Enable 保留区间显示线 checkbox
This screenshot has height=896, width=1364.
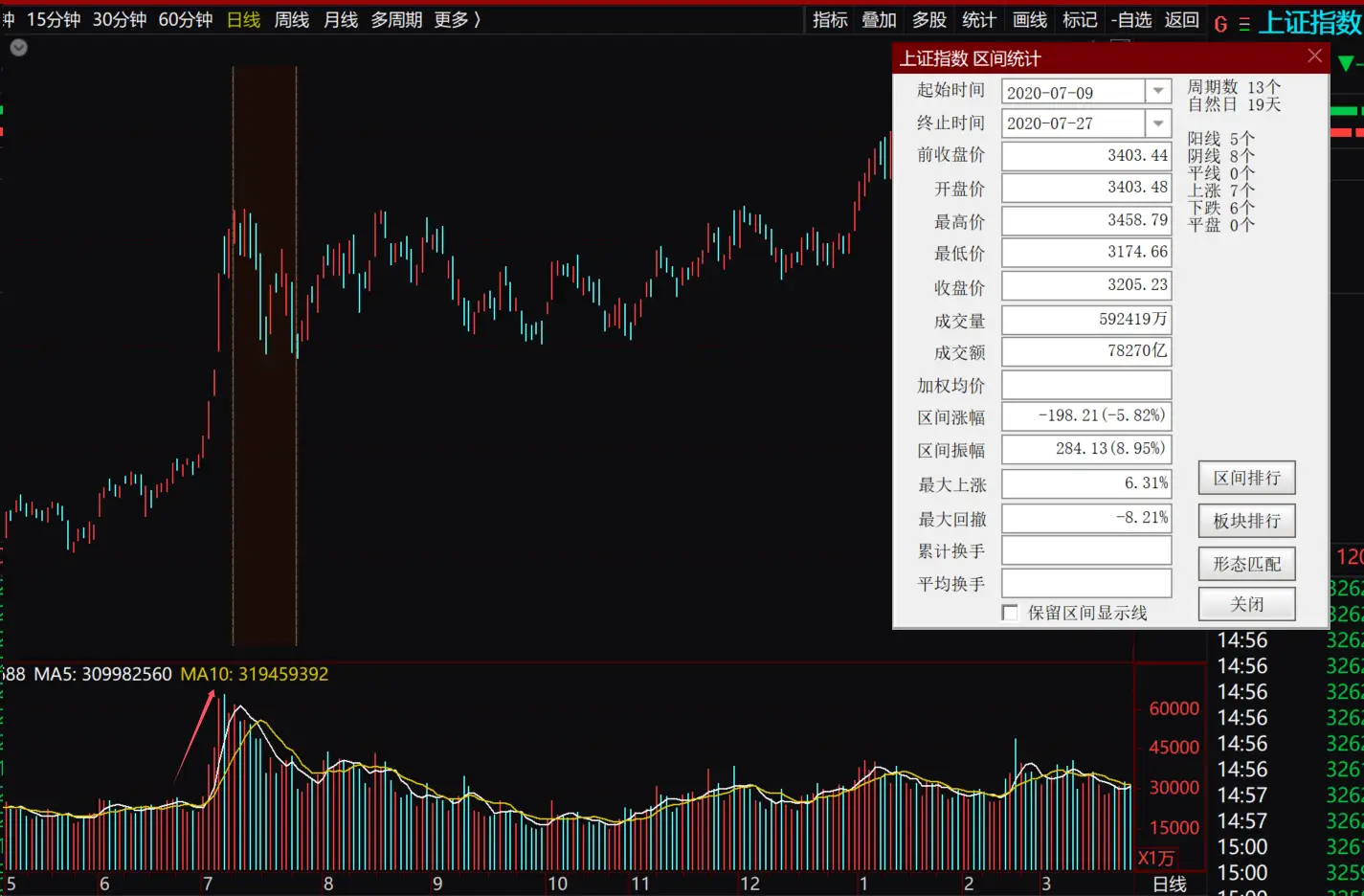(x=1010, y=613)
